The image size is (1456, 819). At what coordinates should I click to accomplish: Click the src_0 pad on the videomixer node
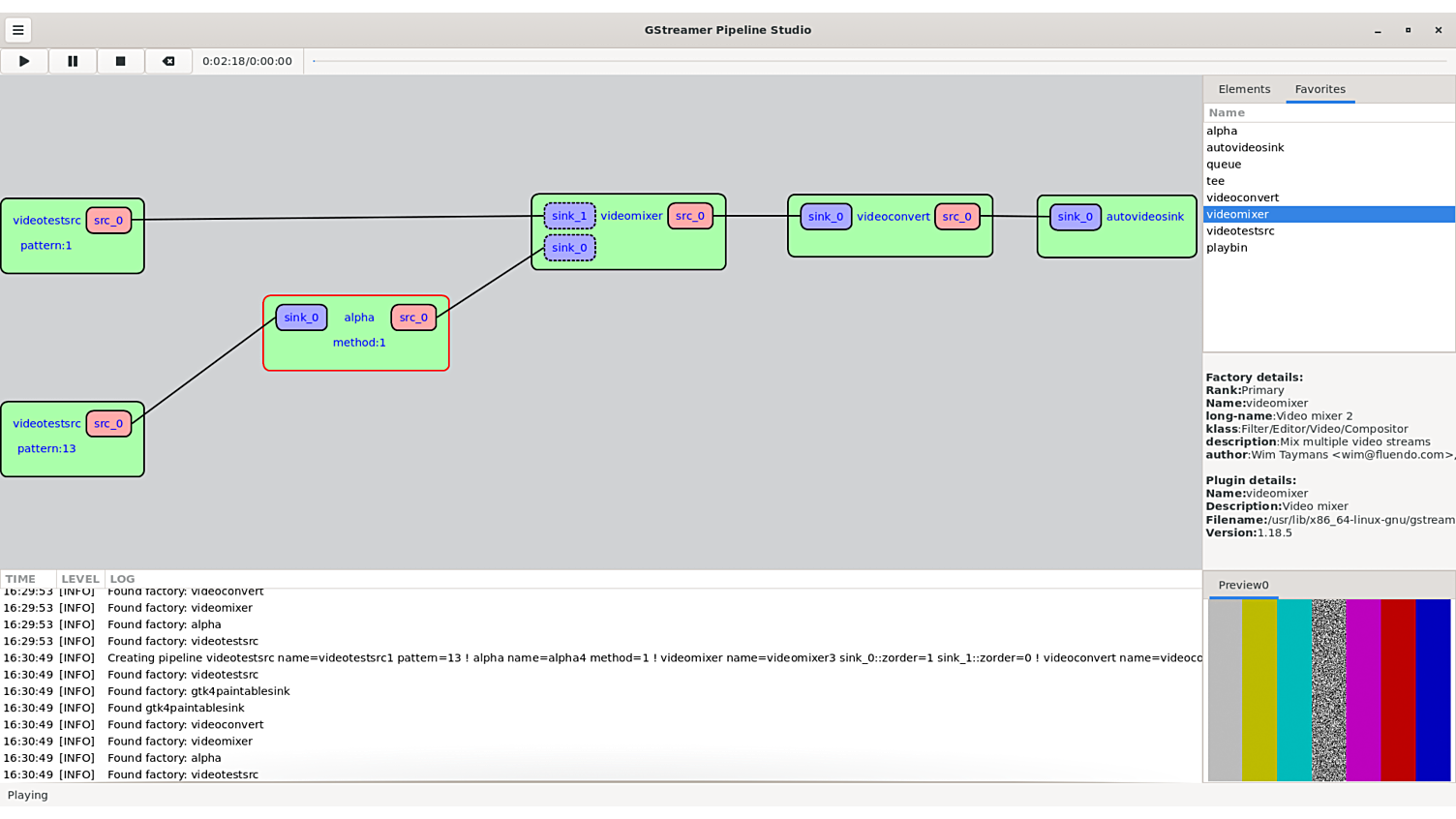689,215
